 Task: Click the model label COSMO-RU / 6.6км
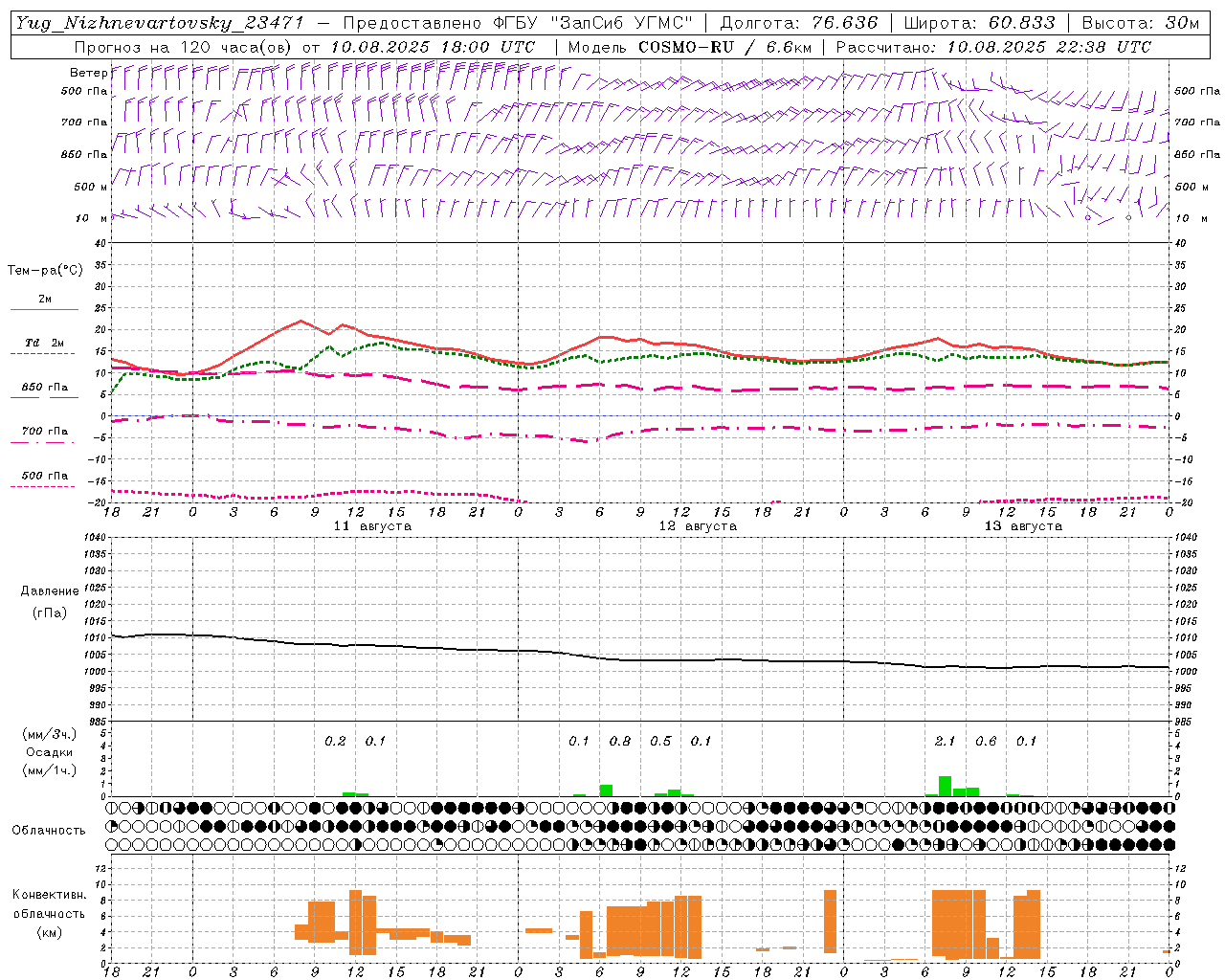[x=726, y=47]
